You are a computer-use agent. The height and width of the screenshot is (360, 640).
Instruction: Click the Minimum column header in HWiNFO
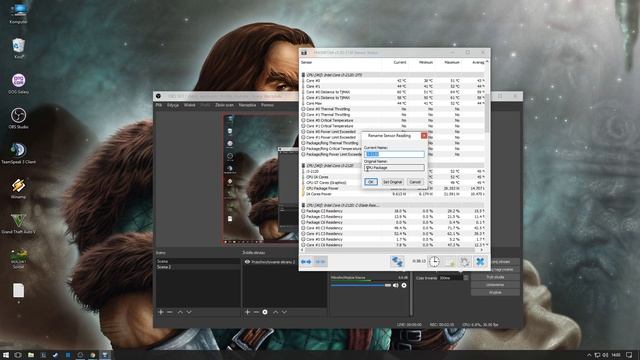coord(426,62)
